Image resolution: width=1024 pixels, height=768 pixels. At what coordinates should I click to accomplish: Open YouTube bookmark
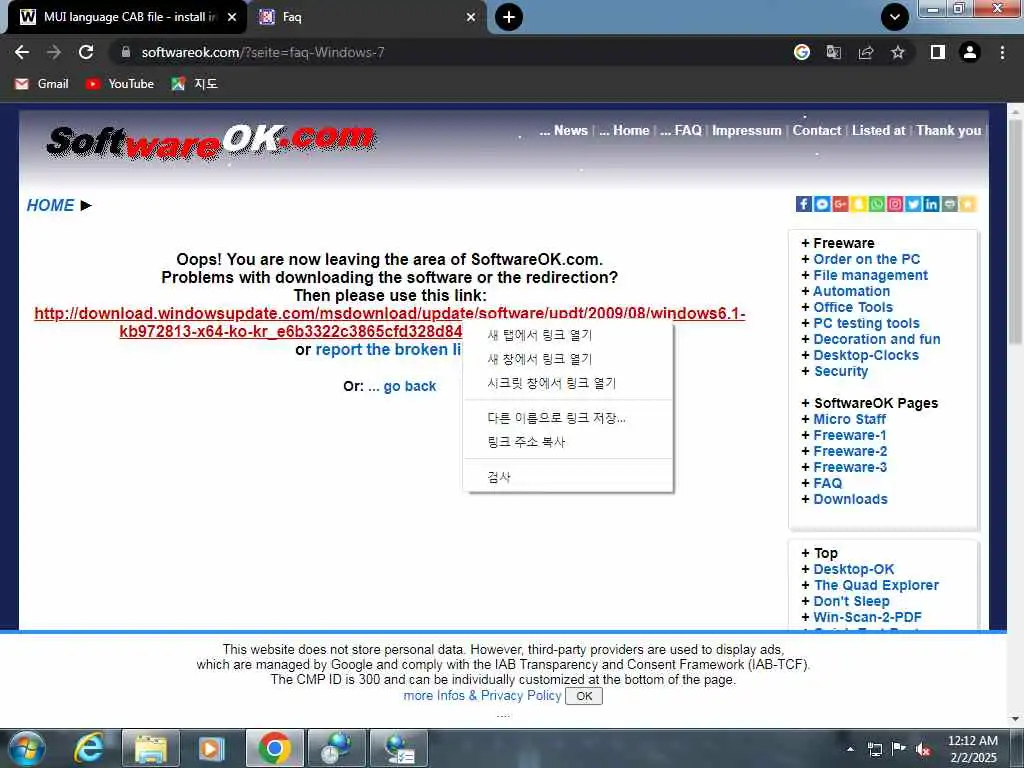click(x=120, y=84)
